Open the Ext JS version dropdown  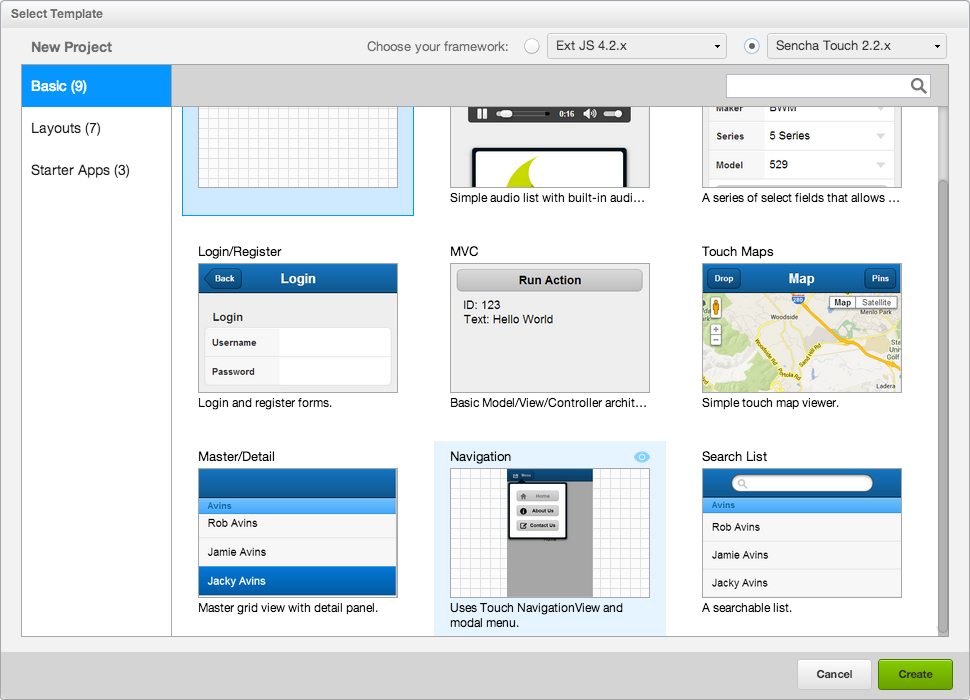[x=717, y=45]
